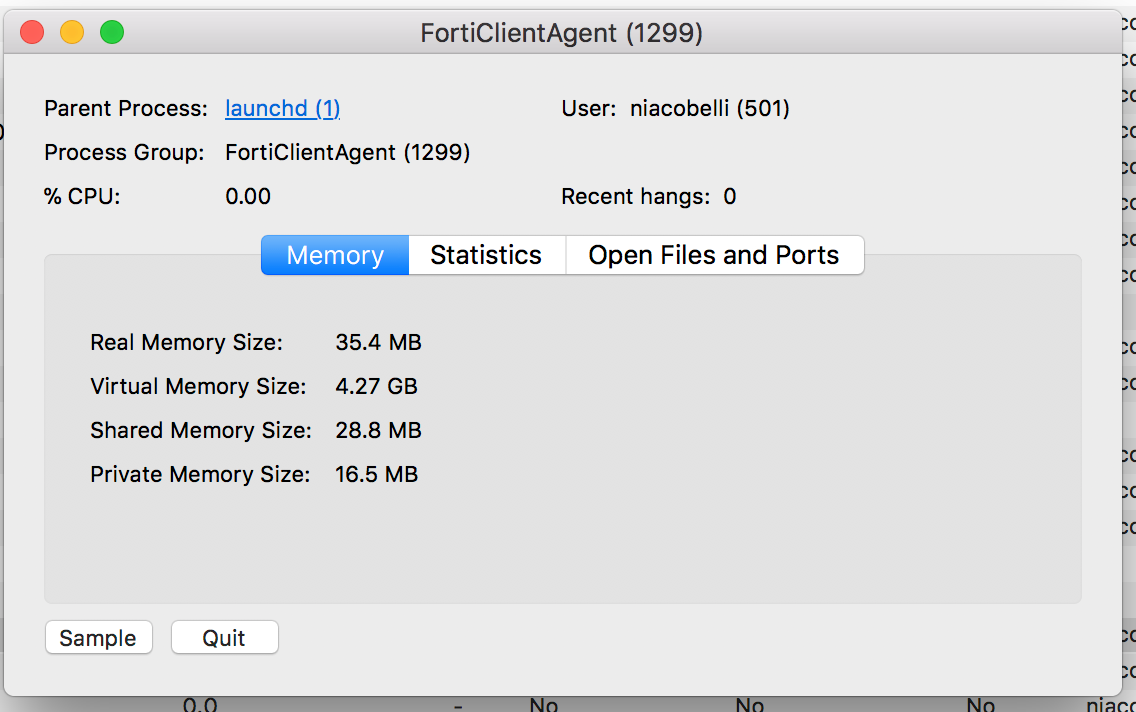Click the Shared Memory Size label
Viewport: 1136px width, 712px height.
tap(201, 430)
